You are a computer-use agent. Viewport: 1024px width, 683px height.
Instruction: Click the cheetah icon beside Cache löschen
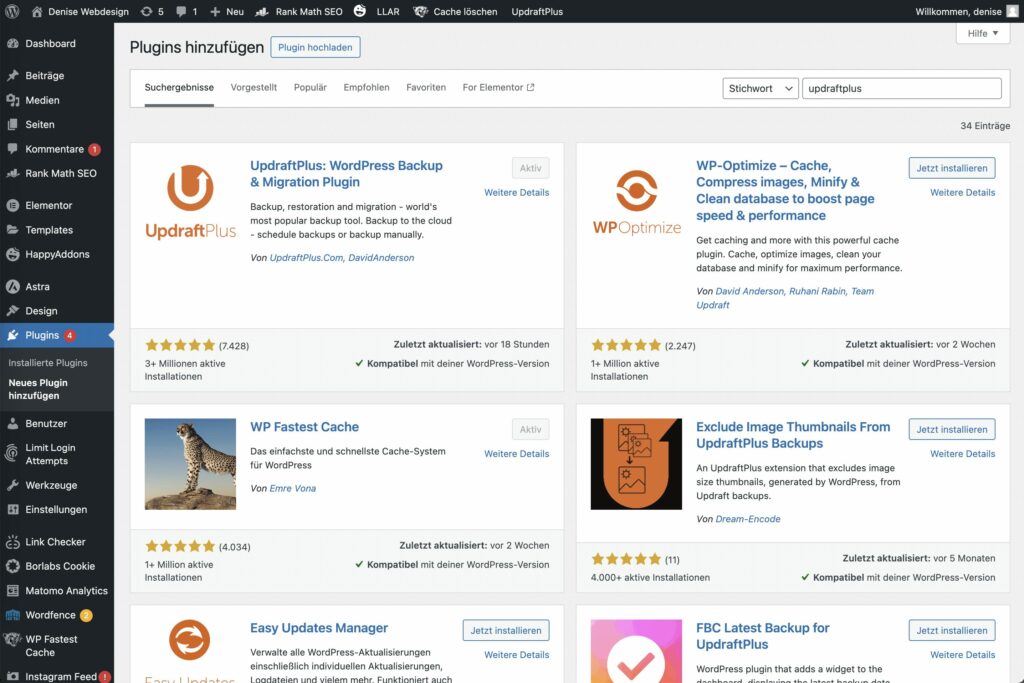[421, 11]
